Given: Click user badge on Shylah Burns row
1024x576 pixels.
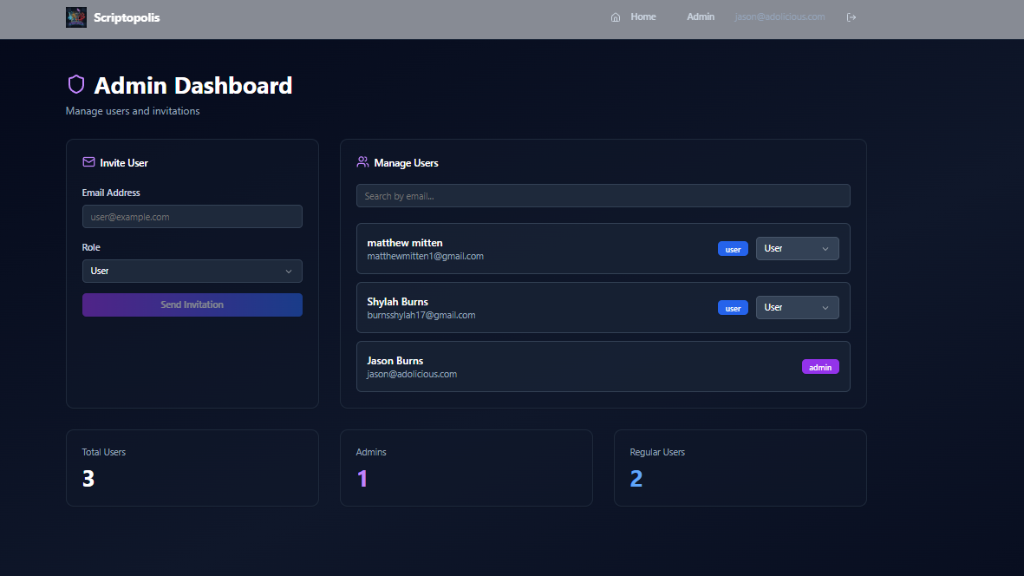Looking at the screenshot, I should coord(733,308).
